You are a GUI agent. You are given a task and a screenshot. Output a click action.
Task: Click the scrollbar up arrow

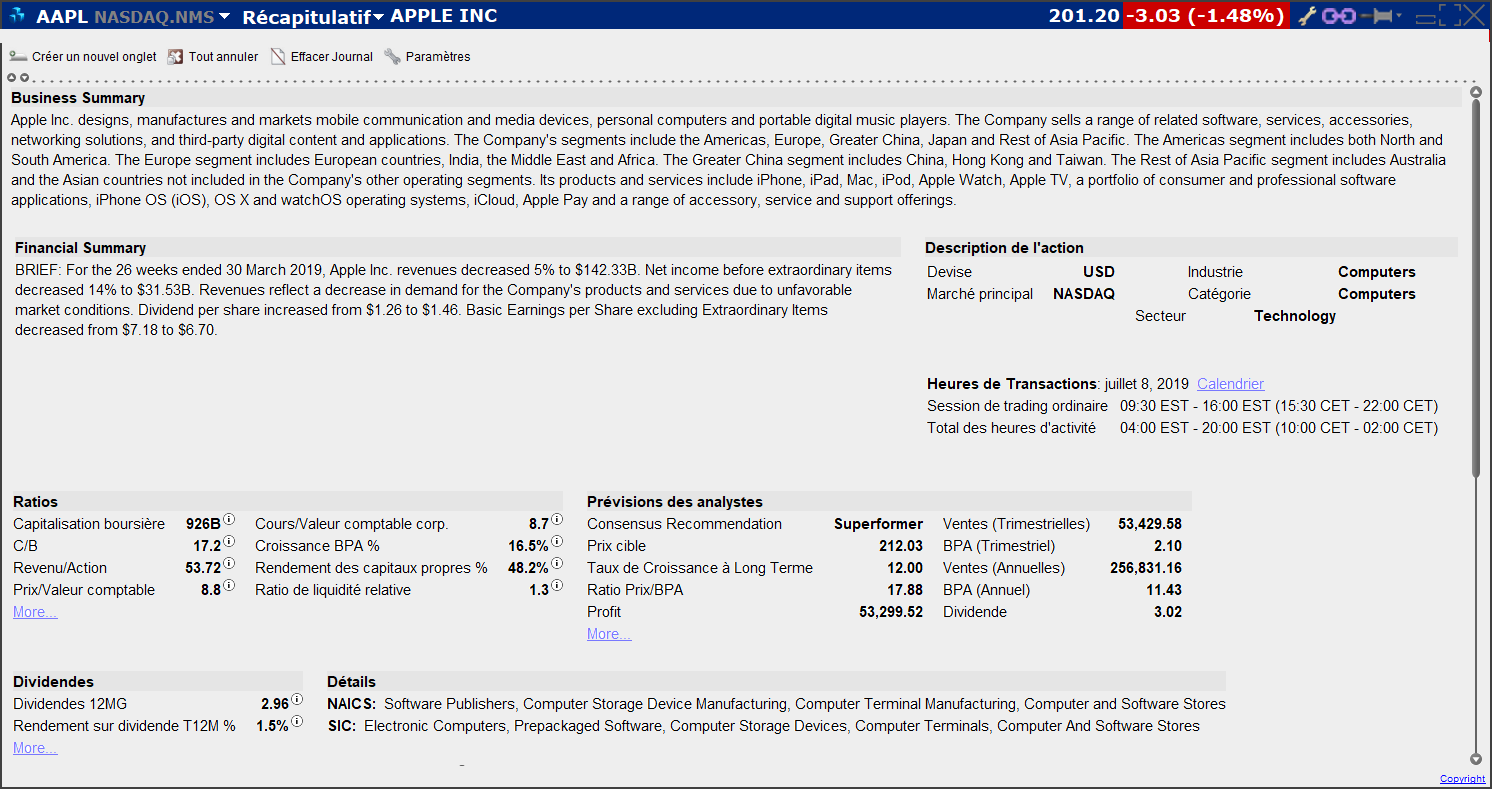(x=1476, y=92)
